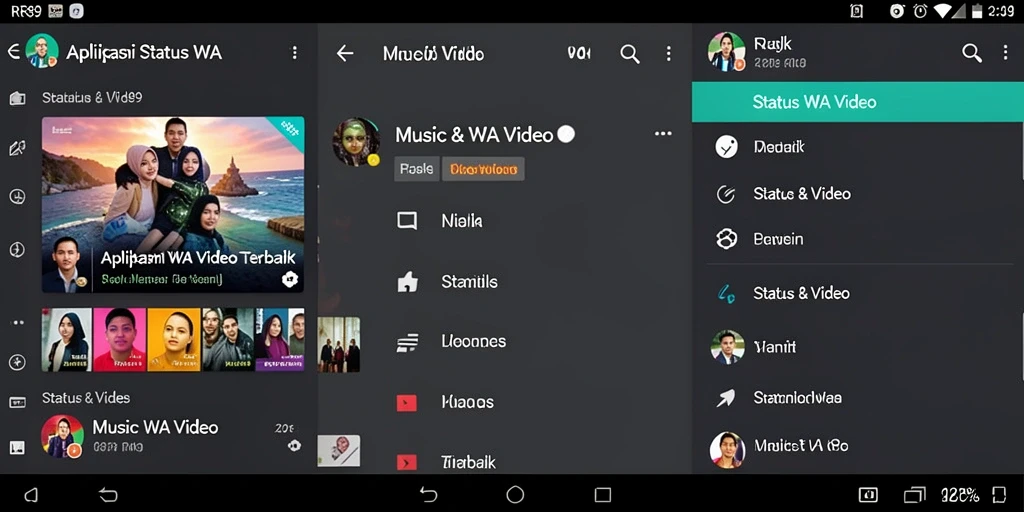Open pink background face thumbnail
Viewport: 1024px width, 512px height.
120,340
